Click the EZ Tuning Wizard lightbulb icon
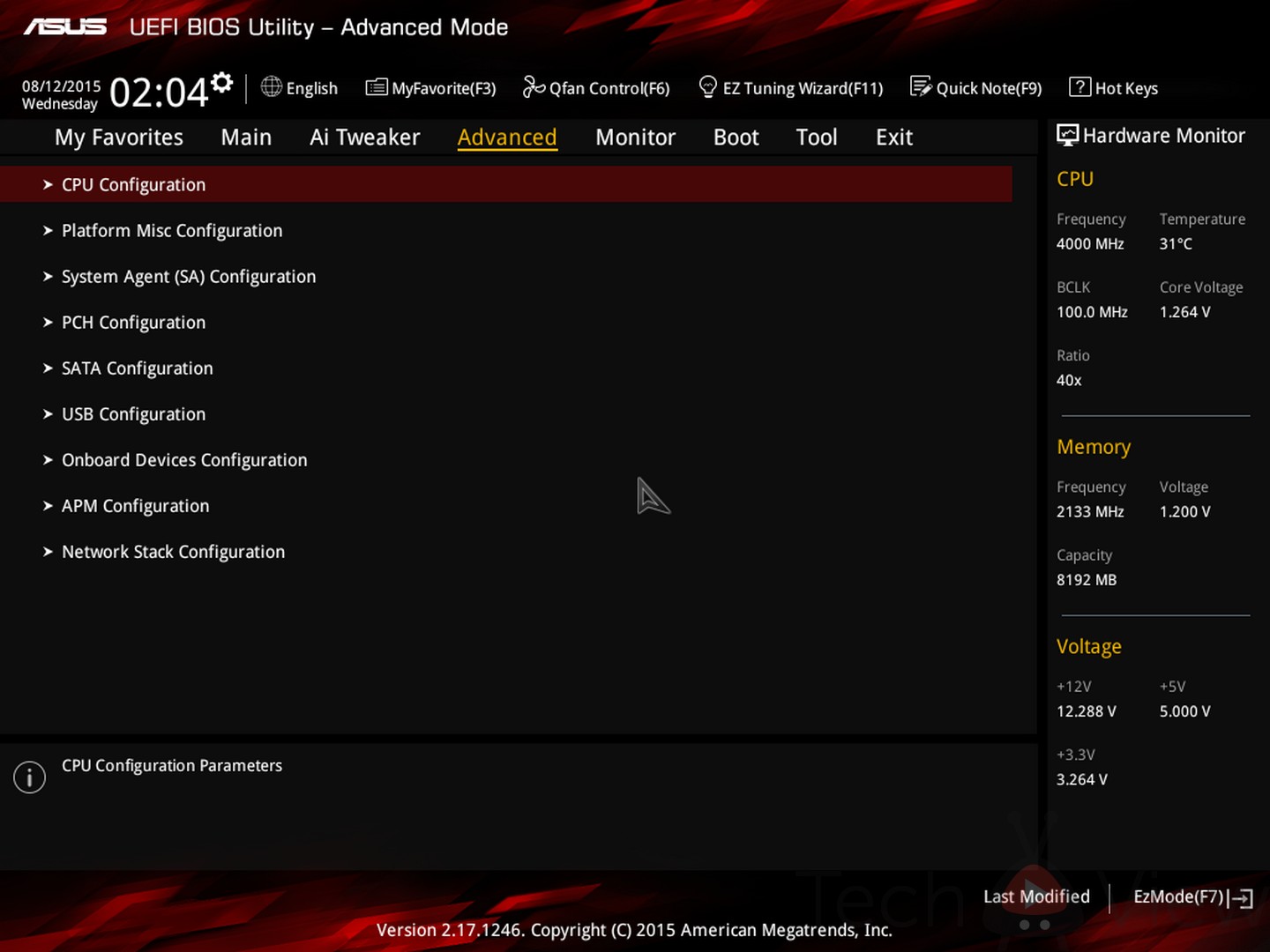The image size is (1270, 952). pos(707,86)
